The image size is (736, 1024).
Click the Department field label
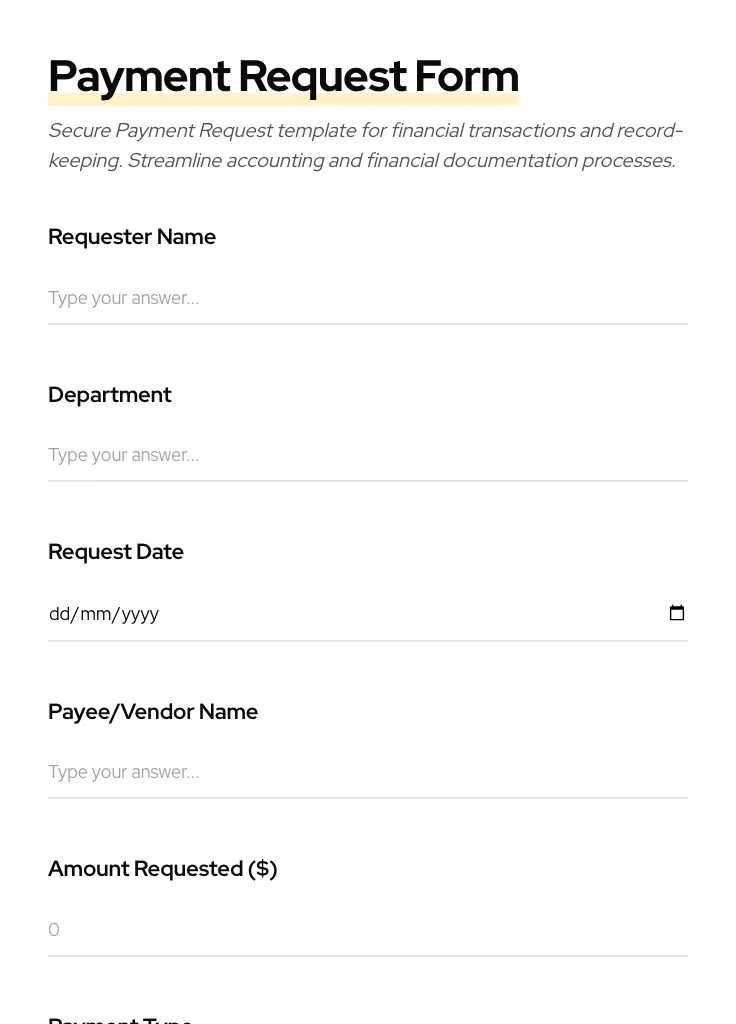tap(110, 395)
